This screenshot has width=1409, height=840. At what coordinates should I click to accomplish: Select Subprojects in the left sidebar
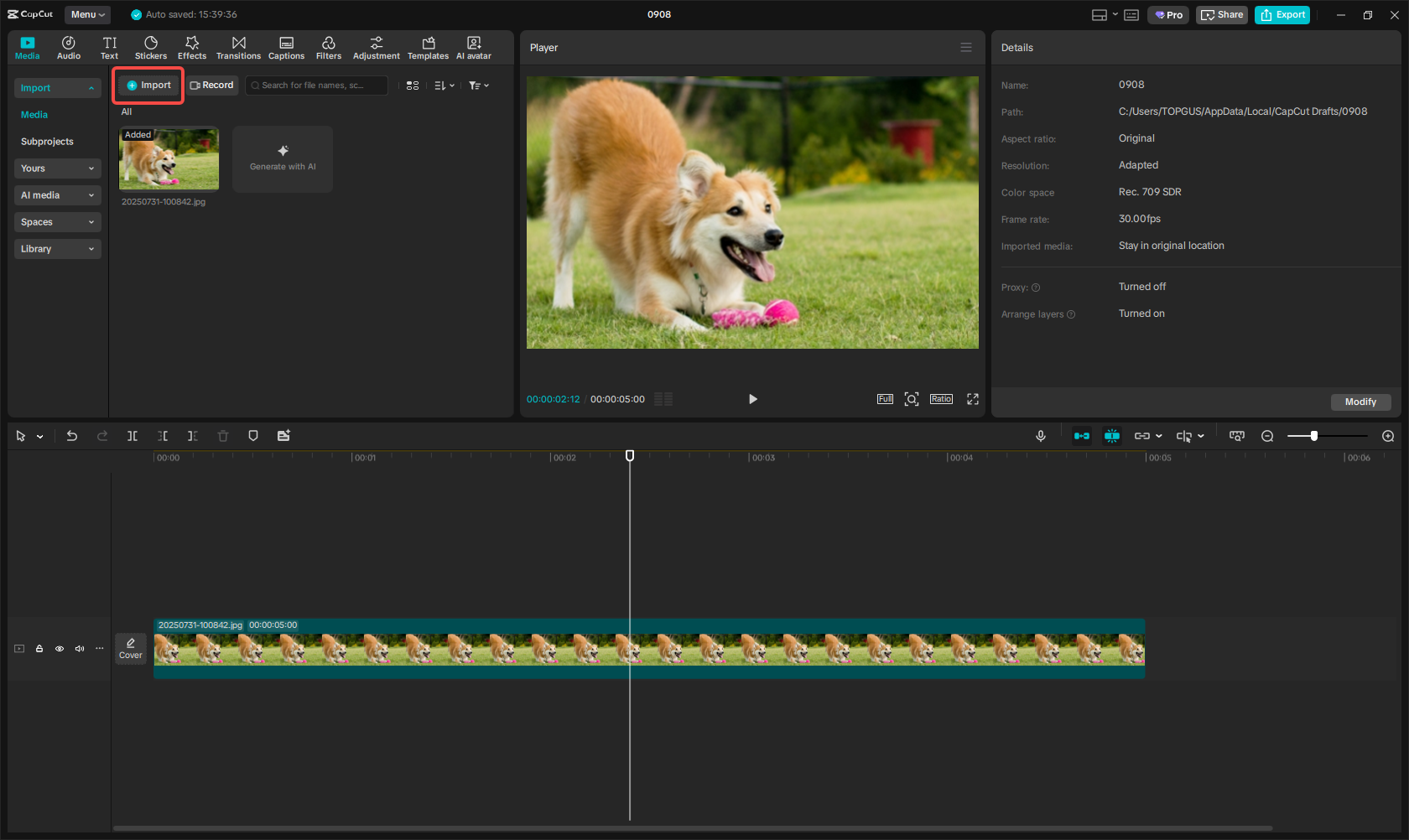tap(47, 142)
